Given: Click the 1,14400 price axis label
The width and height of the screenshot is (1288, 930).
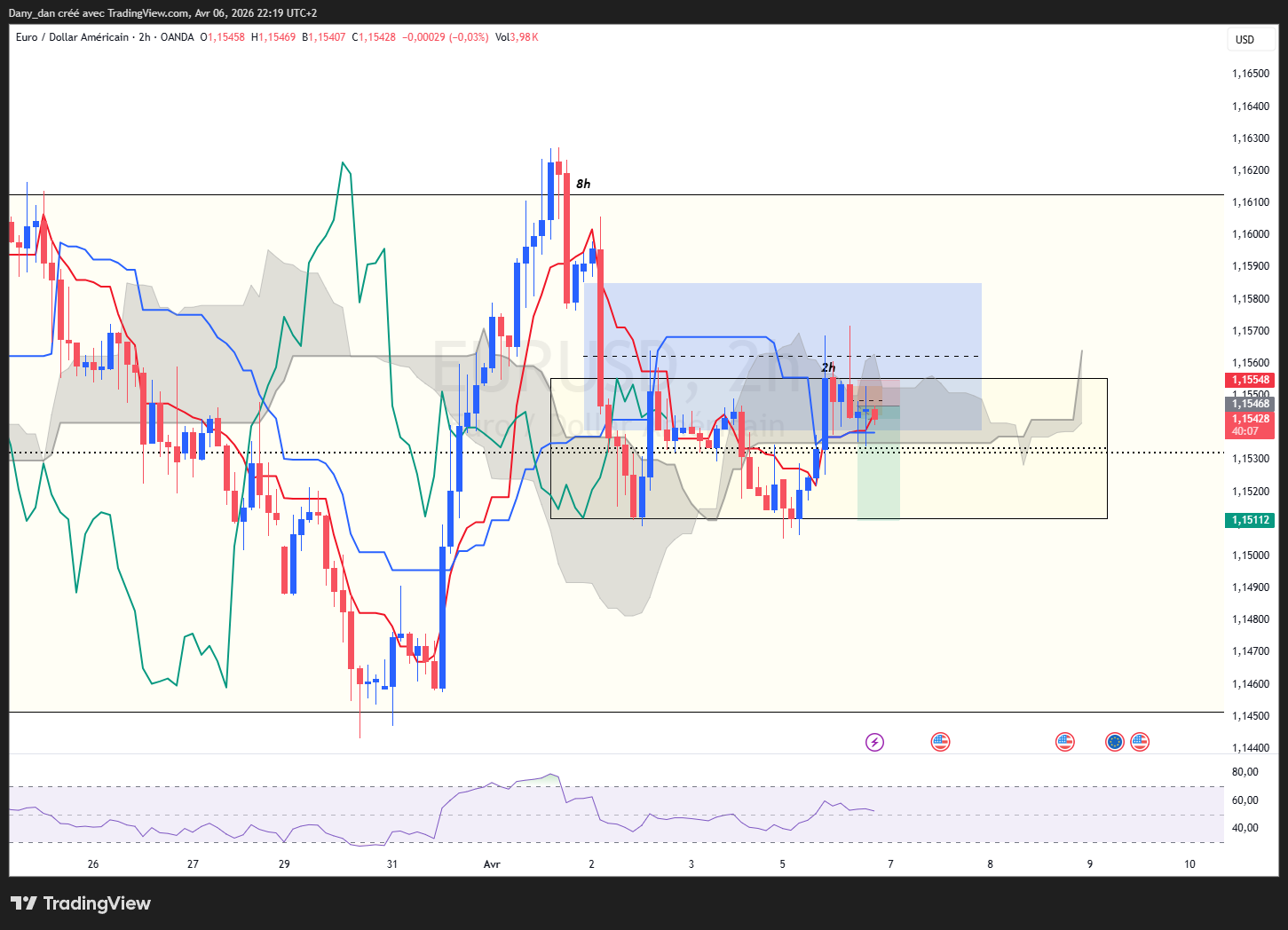Looking at the screenshot, I should click(x=1251, y=748).
